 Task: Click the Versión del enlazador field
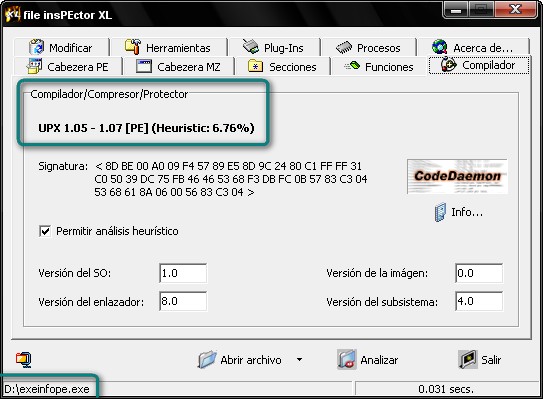[183, 301]
